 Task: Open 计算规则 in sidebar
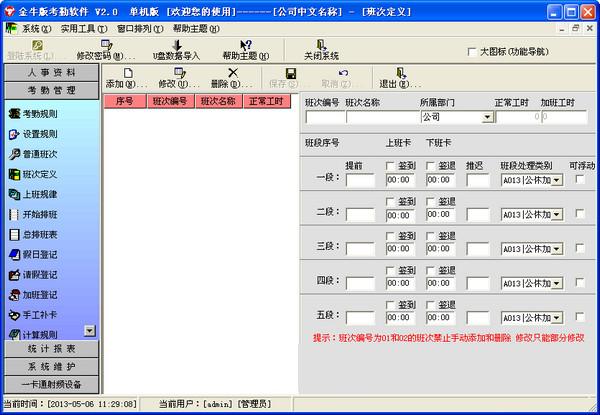(x=33, y=335)
